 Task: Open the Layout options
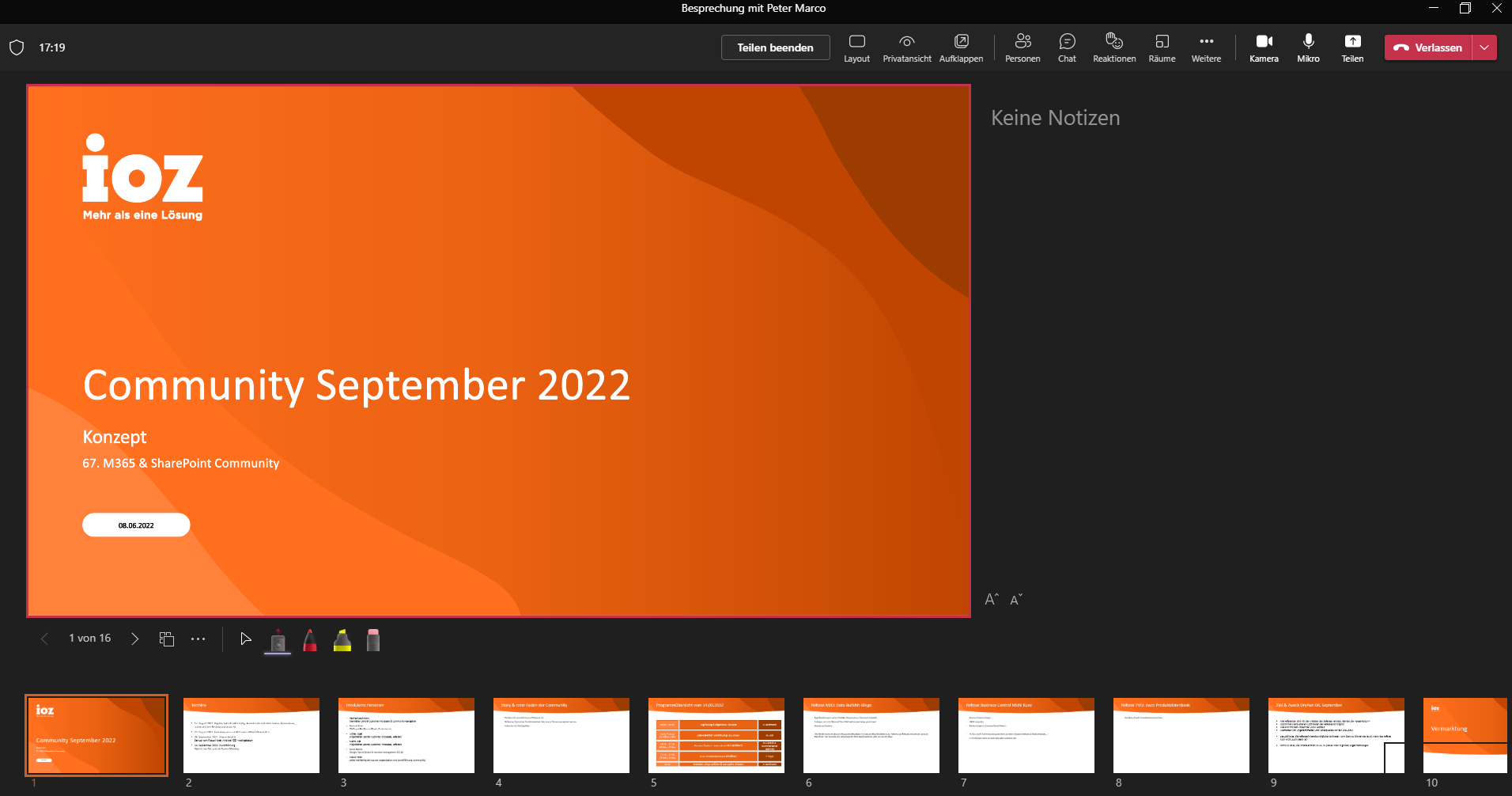click(856, 47)
